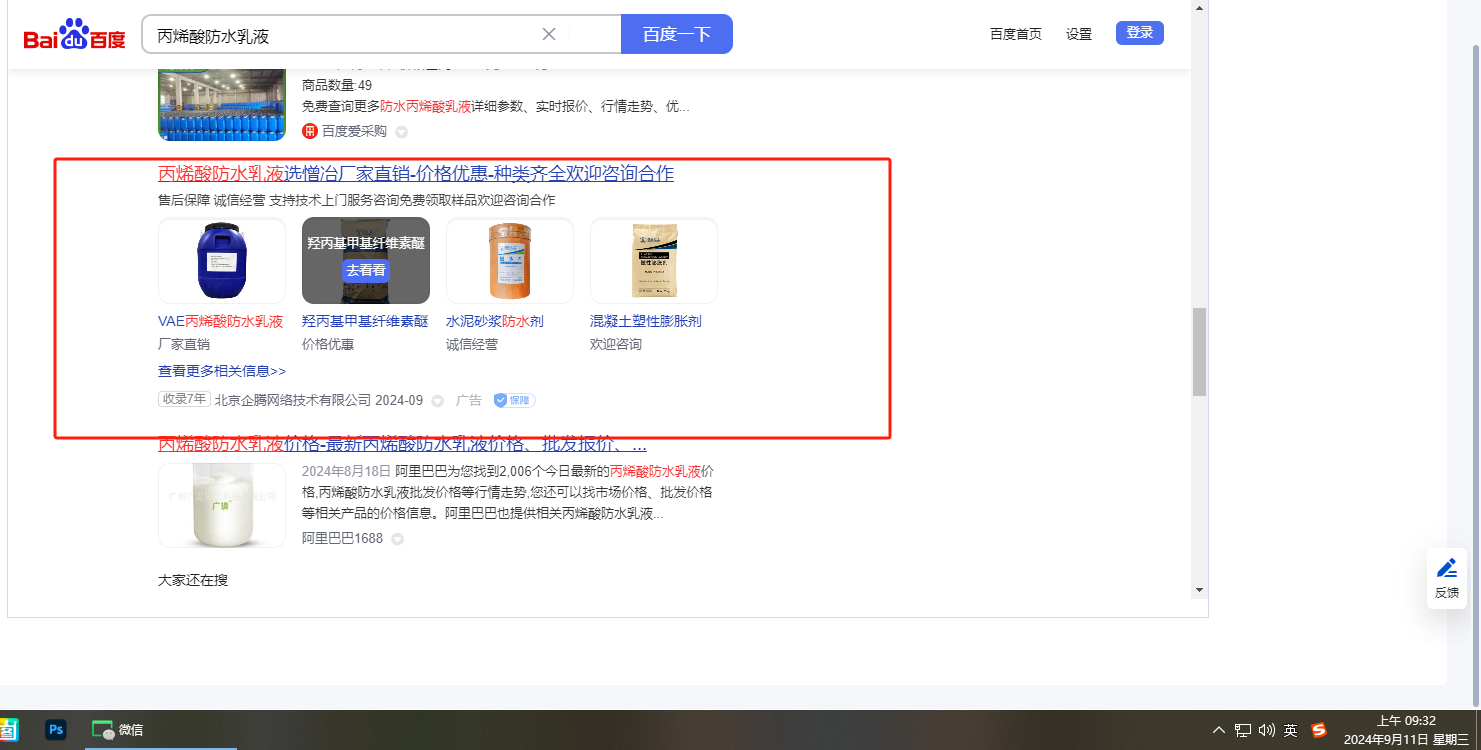Expand the dropdown arrow beside 百度爱采购
Viewport: 1481px width, 750px height.
[401, 132]
